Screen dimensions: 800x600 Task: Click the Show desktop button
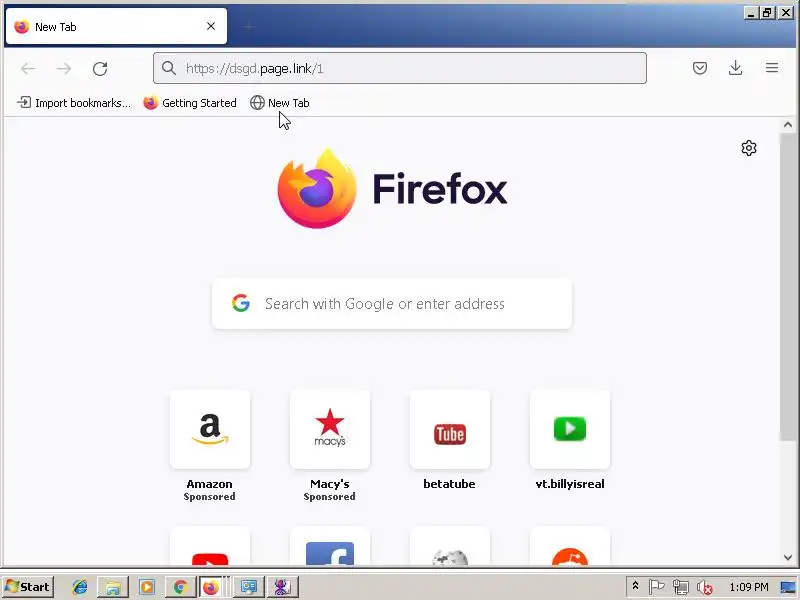(x=788, y=587)
